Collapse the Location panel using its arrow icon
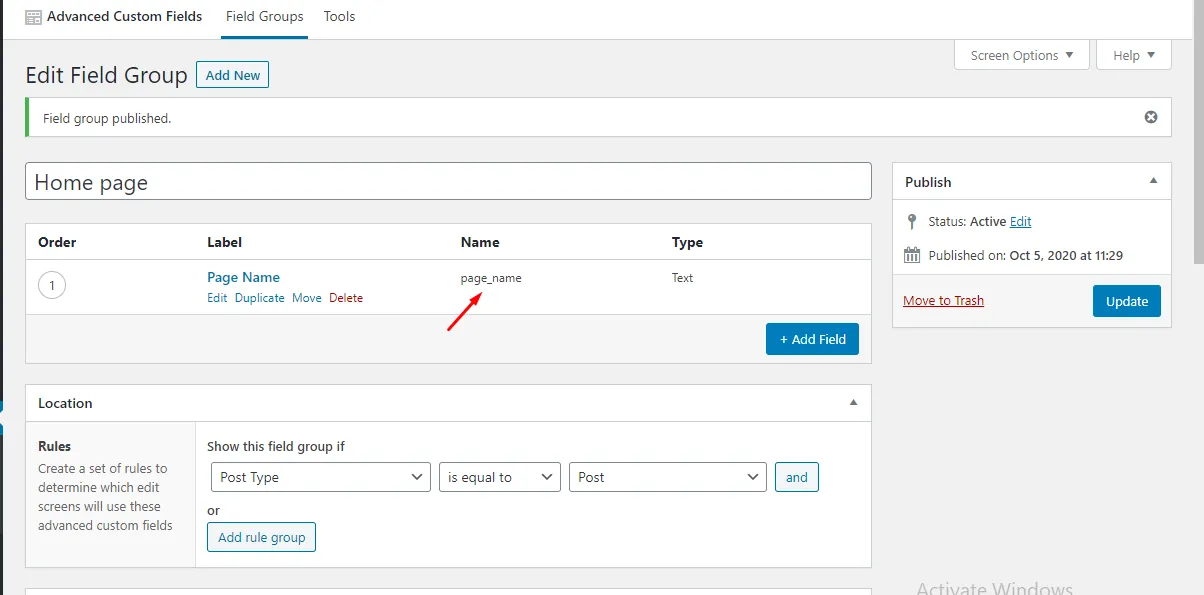Viewport: 1204px width, 595px height. click(x=853, y=402)
